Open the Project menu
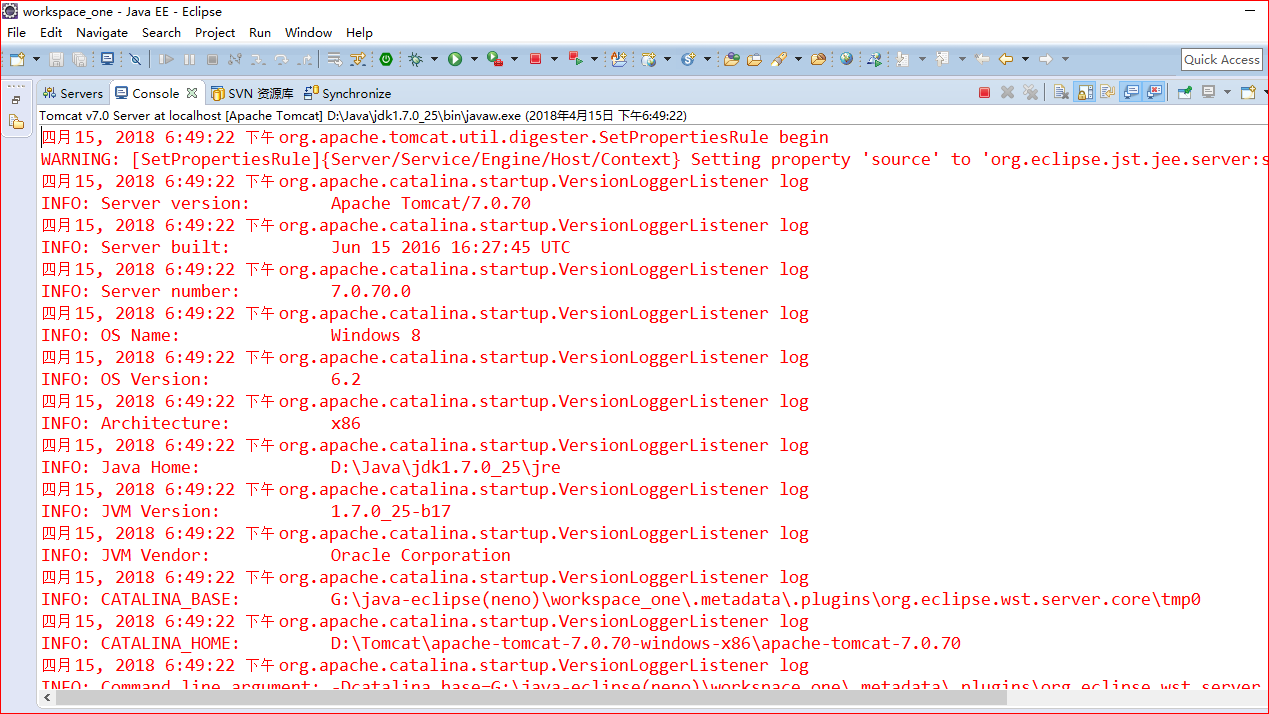The height and width of the screenshot is (714, 1269). click(x=215, y=32)
